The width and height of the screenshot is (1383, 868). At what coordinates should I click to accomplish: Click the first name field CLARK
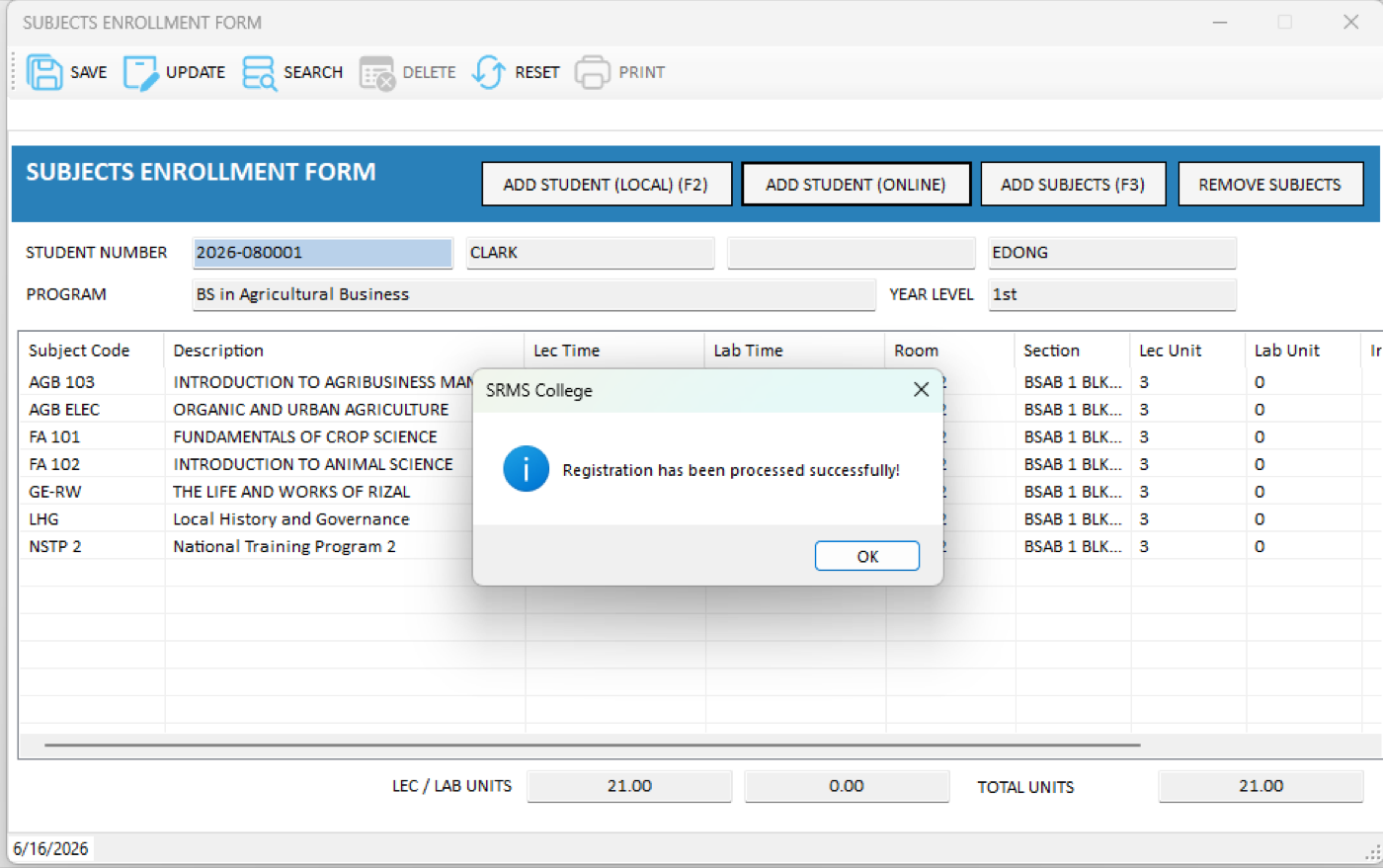coord(590,253)
